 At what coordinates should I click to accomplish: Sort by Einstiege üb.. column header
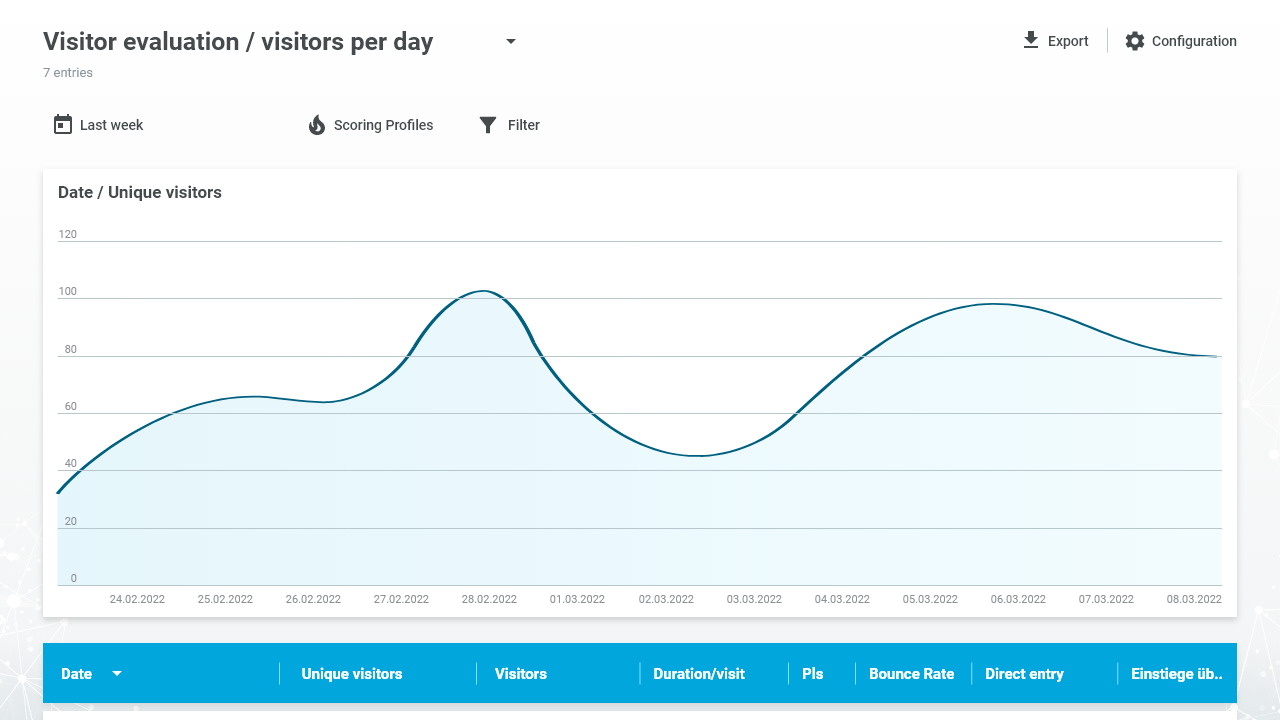pyautogui.click(x=1177, y=674)
